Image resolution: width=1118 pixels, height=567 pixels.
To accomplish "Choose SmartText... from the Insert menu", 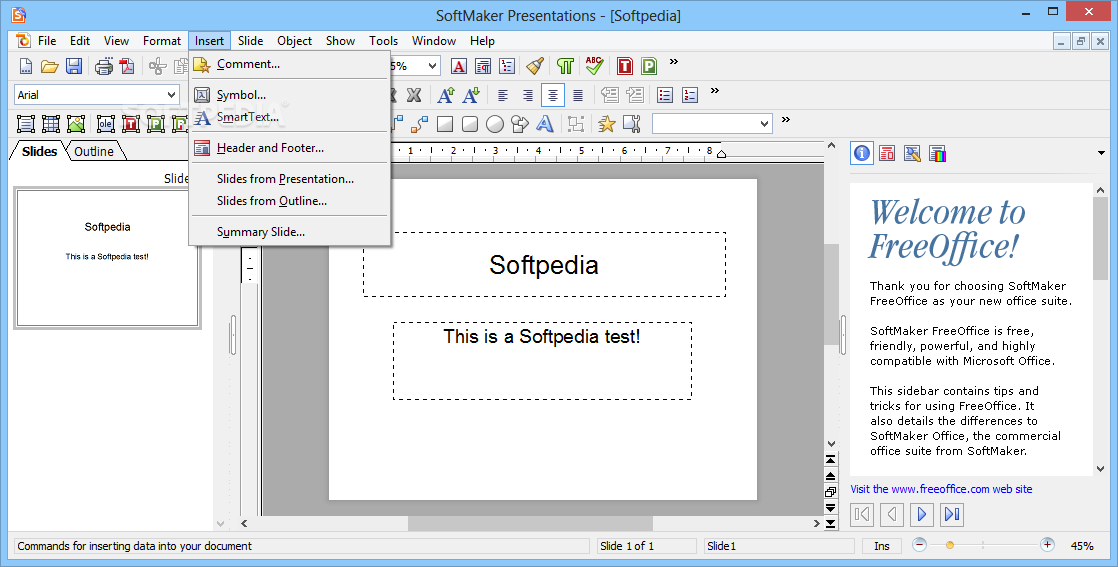I will point(289,117).
